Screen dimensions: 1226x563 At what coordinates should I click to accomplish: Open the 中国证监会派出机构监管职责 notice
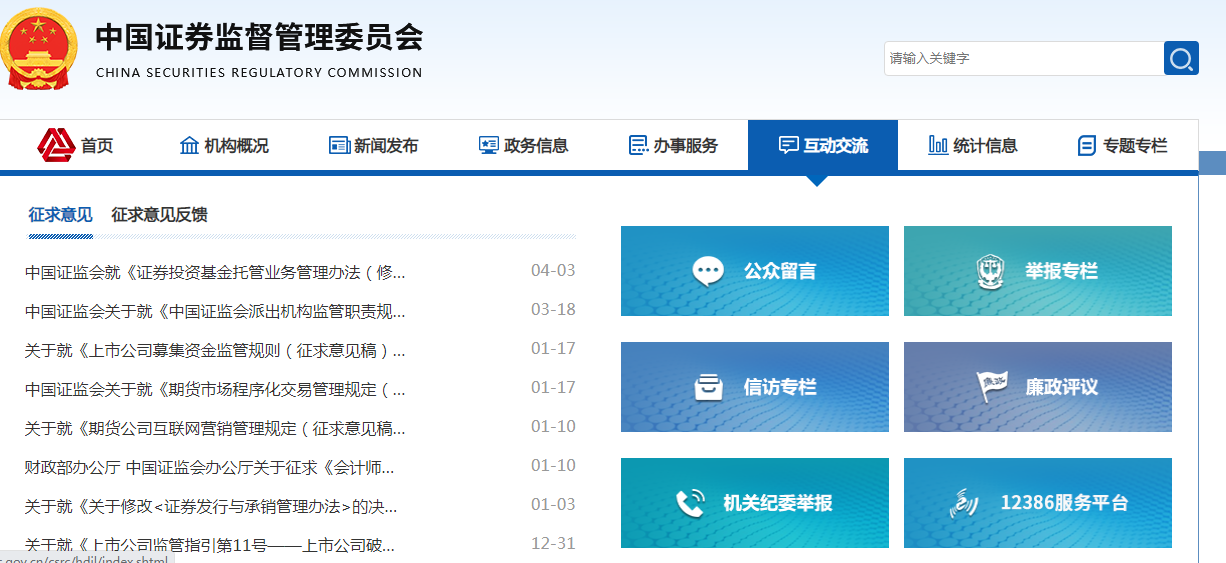[x=215, y=311]
